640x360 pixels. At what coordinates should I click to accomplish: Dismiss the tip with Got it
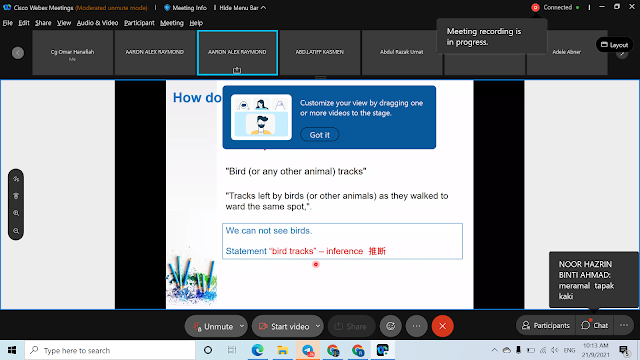pyautogui.click(x=320, y=135)
